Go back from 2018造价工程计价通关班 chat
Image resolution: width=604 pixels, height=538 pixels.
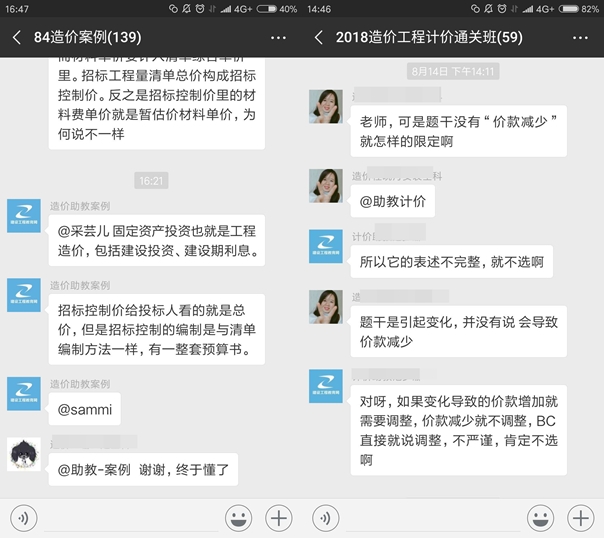319,38
